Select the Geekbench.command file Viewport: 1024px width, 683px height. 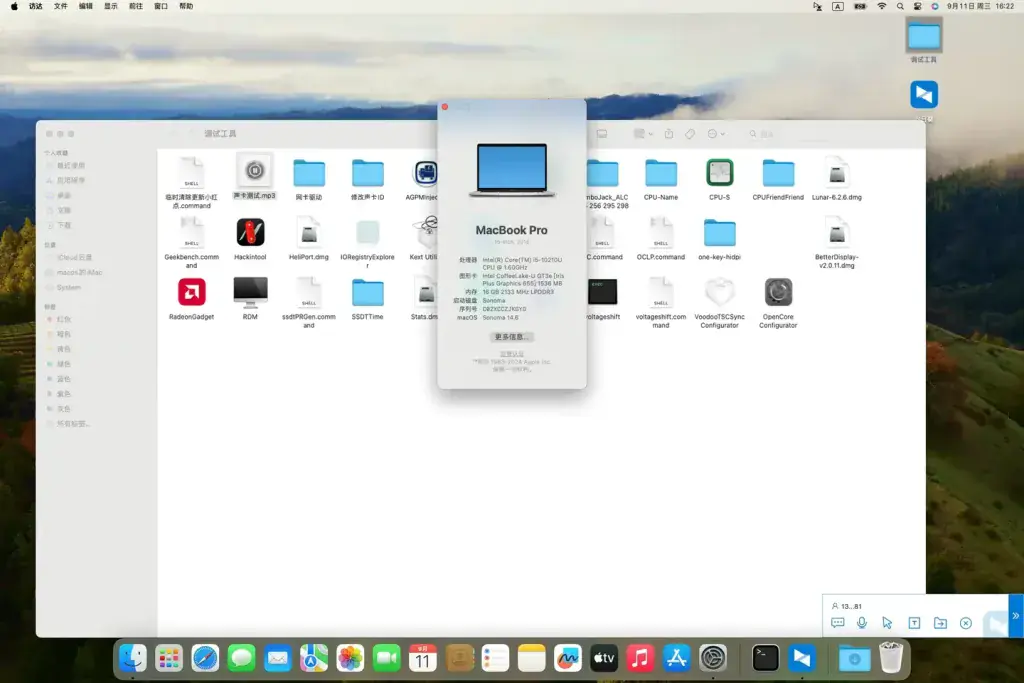pyautogui.click(x=191, y=233)
